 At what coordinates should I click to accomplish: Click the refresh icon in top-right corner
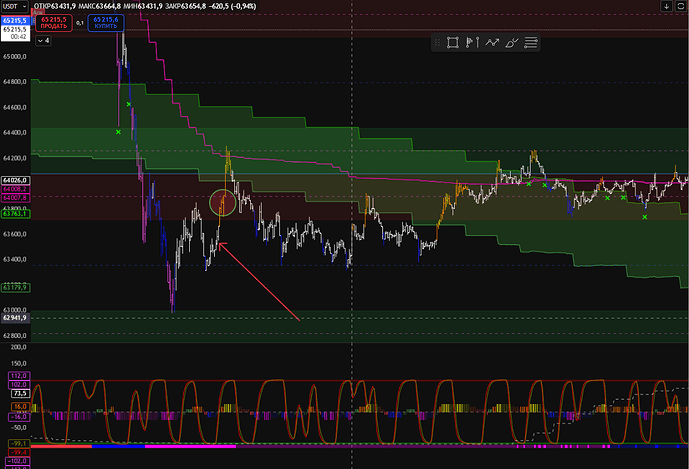[x=681, y=6]
